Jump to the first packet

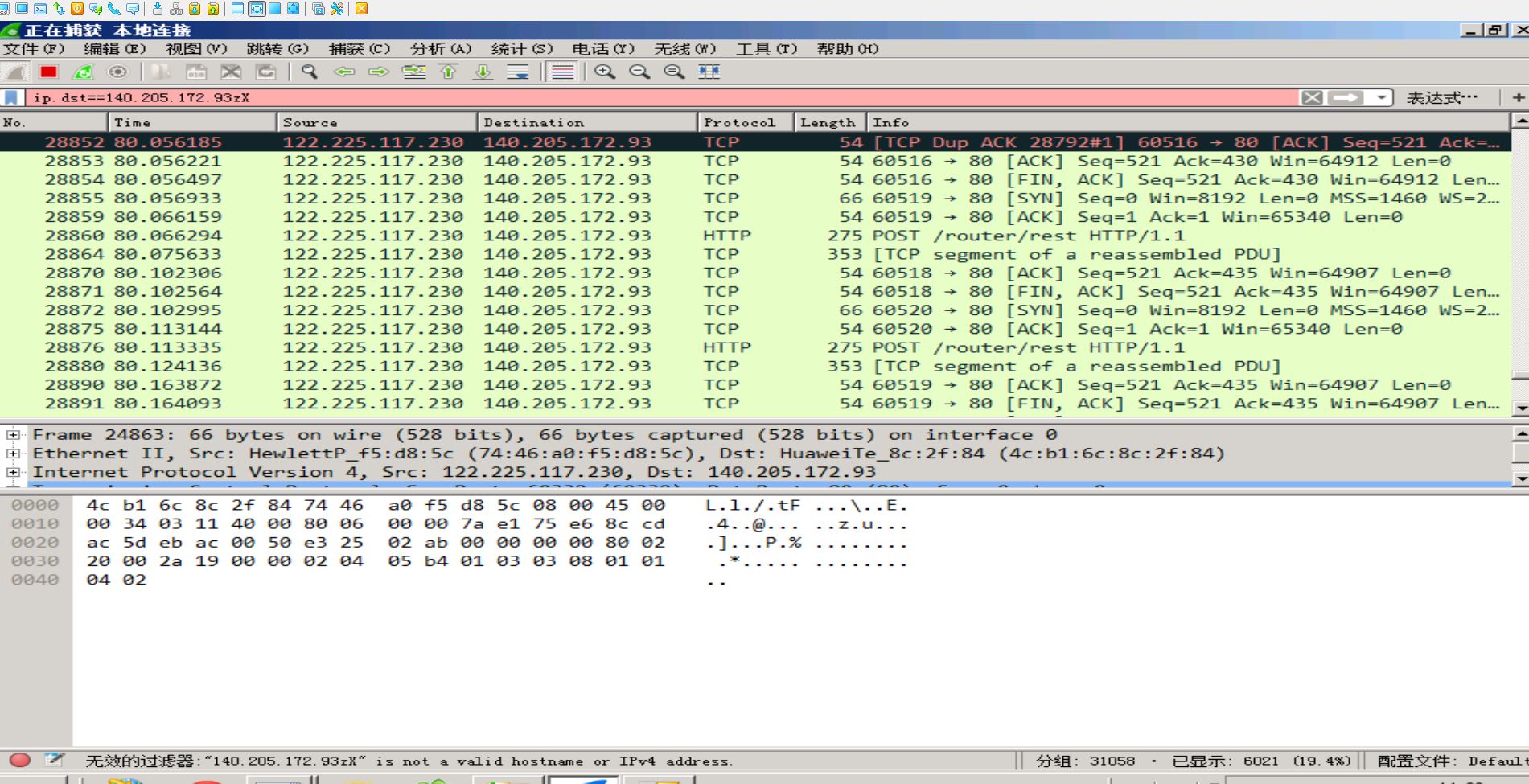tap(448, 72)
